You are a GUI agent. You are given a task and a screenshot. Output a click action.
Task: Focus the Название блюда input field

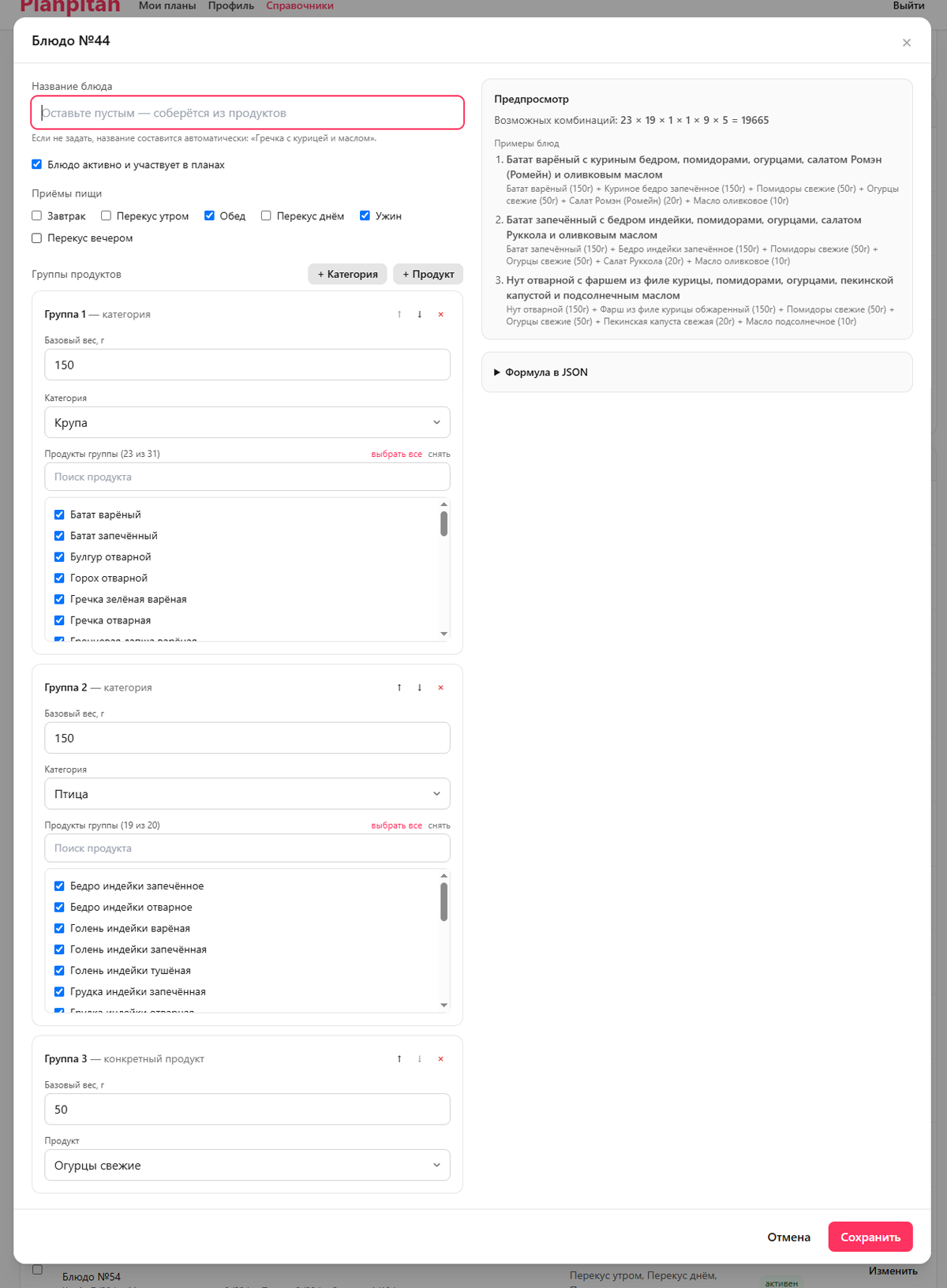(247, 113)
